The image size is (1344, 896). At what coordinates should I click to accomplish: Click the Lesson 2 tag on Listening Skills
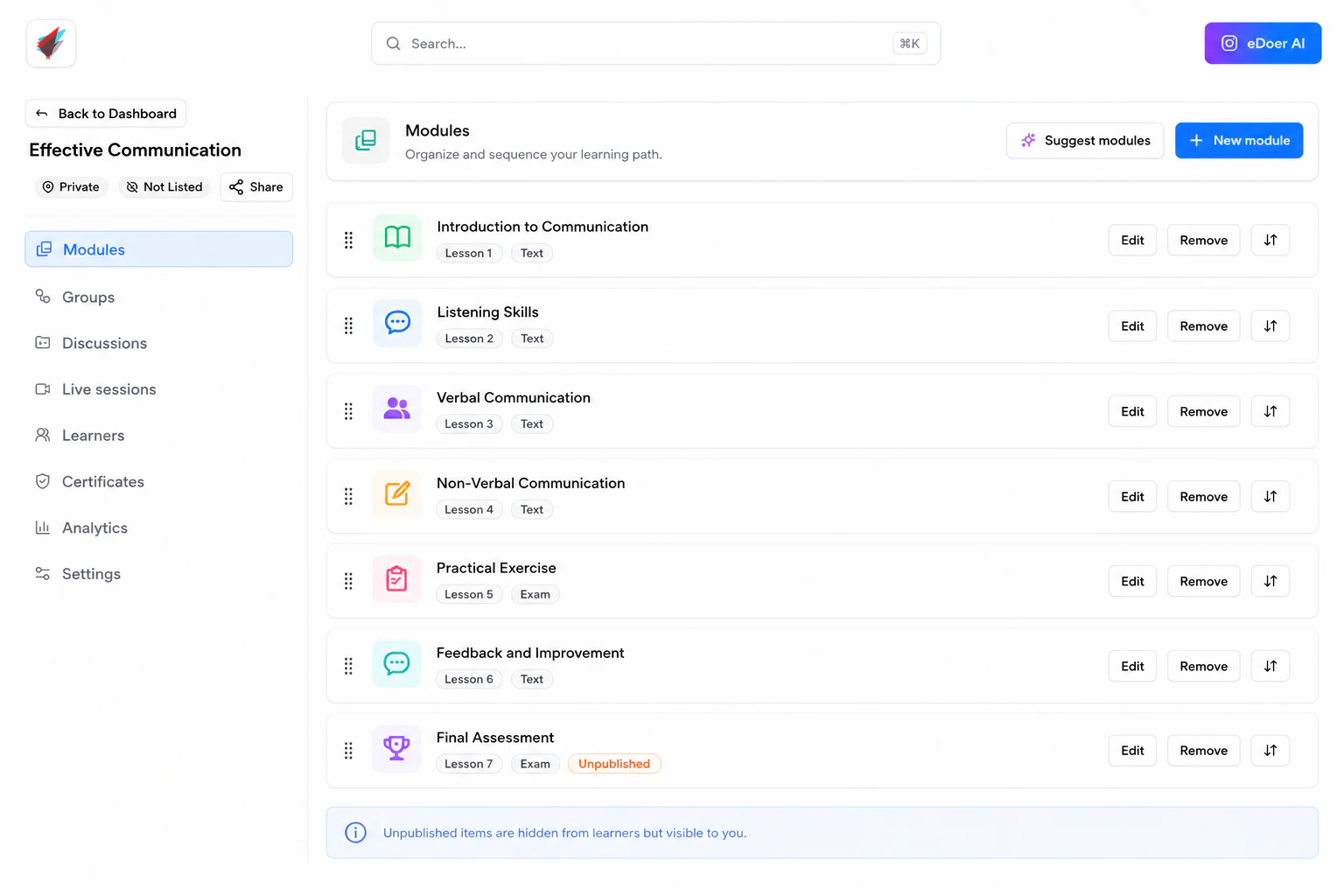point(469,339)
